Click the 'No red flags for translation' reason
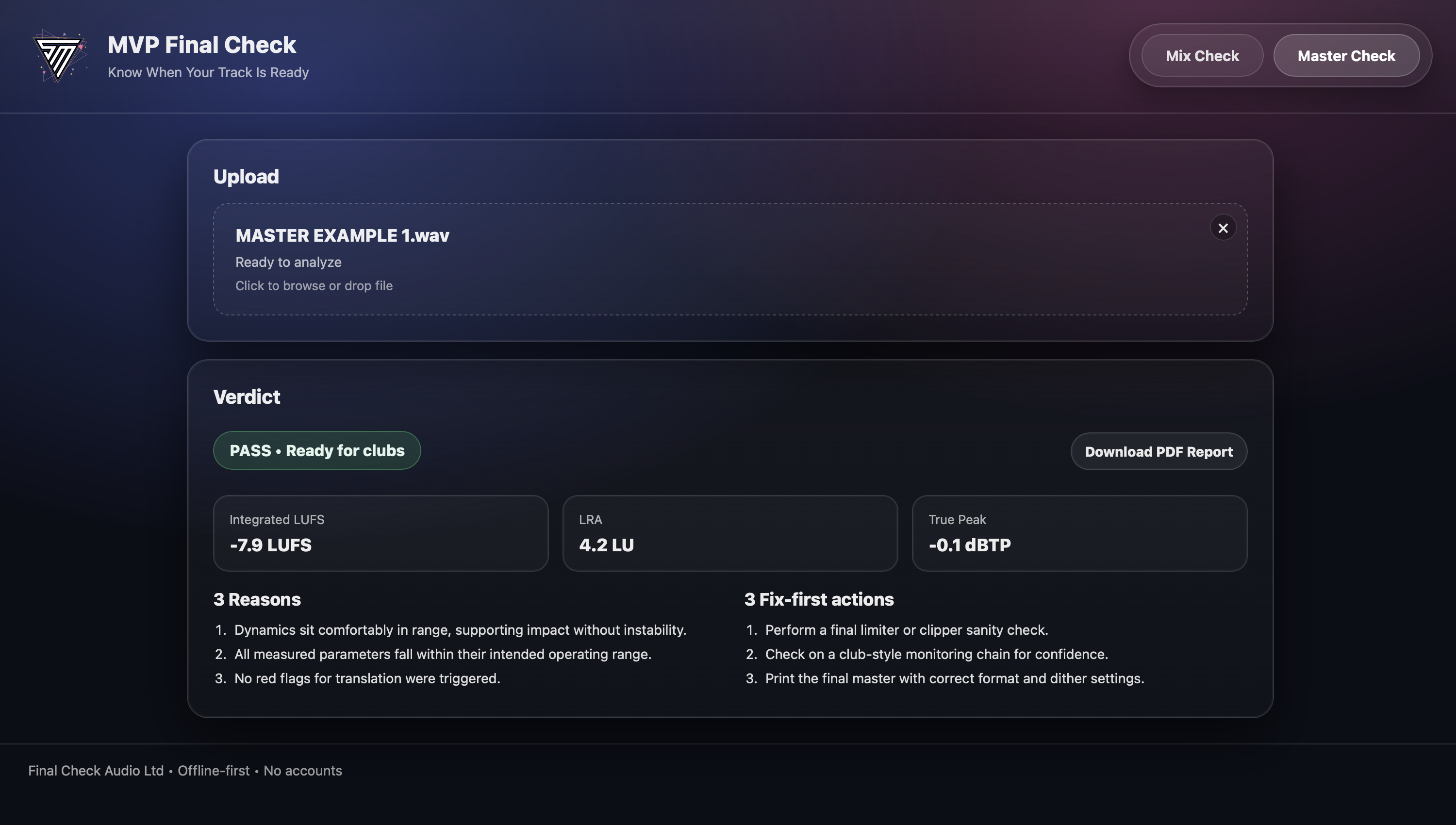Screen dimensions: 1456x825 coord(366,679)
